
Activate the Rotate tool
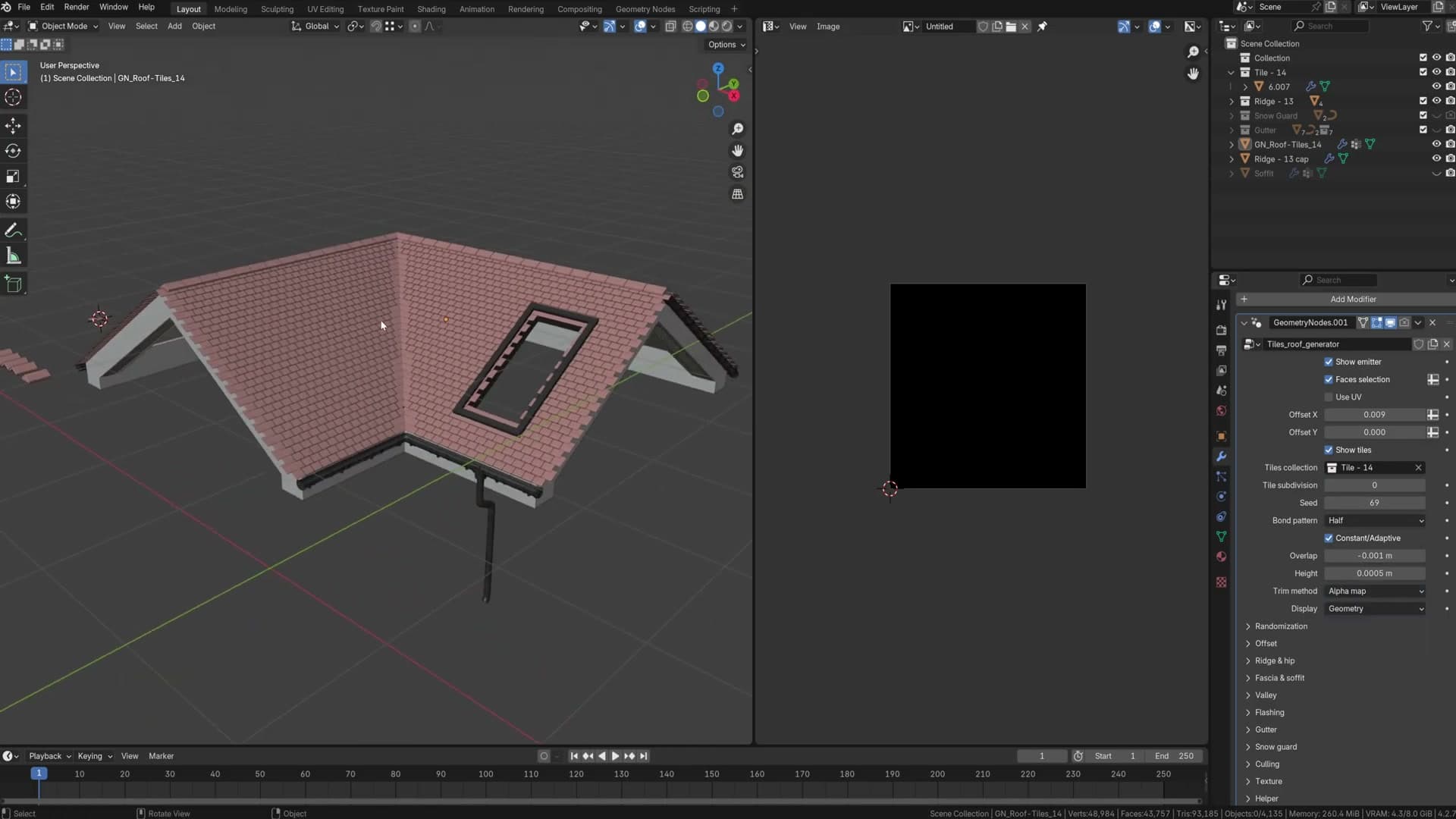[13, 151]
